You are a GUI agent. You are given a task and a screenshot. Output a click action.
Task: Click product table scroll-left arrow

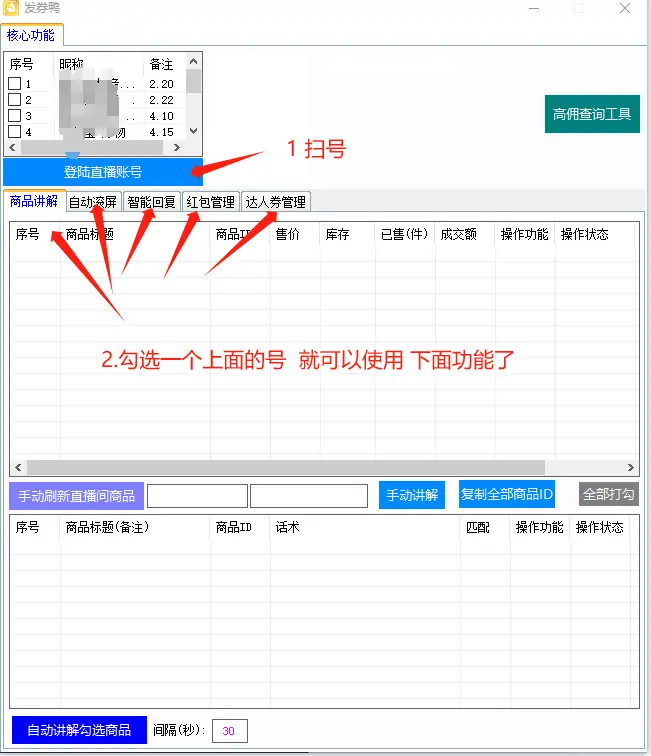point(18,467)
